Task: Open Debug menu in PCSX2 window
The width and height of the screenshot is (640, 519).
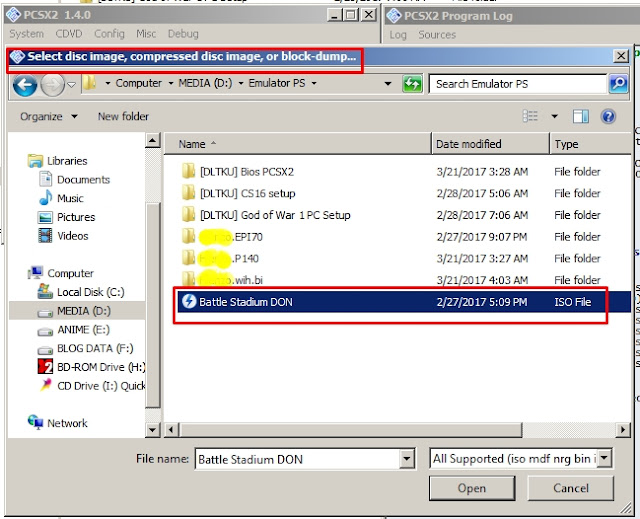Action: pos(183,34)
